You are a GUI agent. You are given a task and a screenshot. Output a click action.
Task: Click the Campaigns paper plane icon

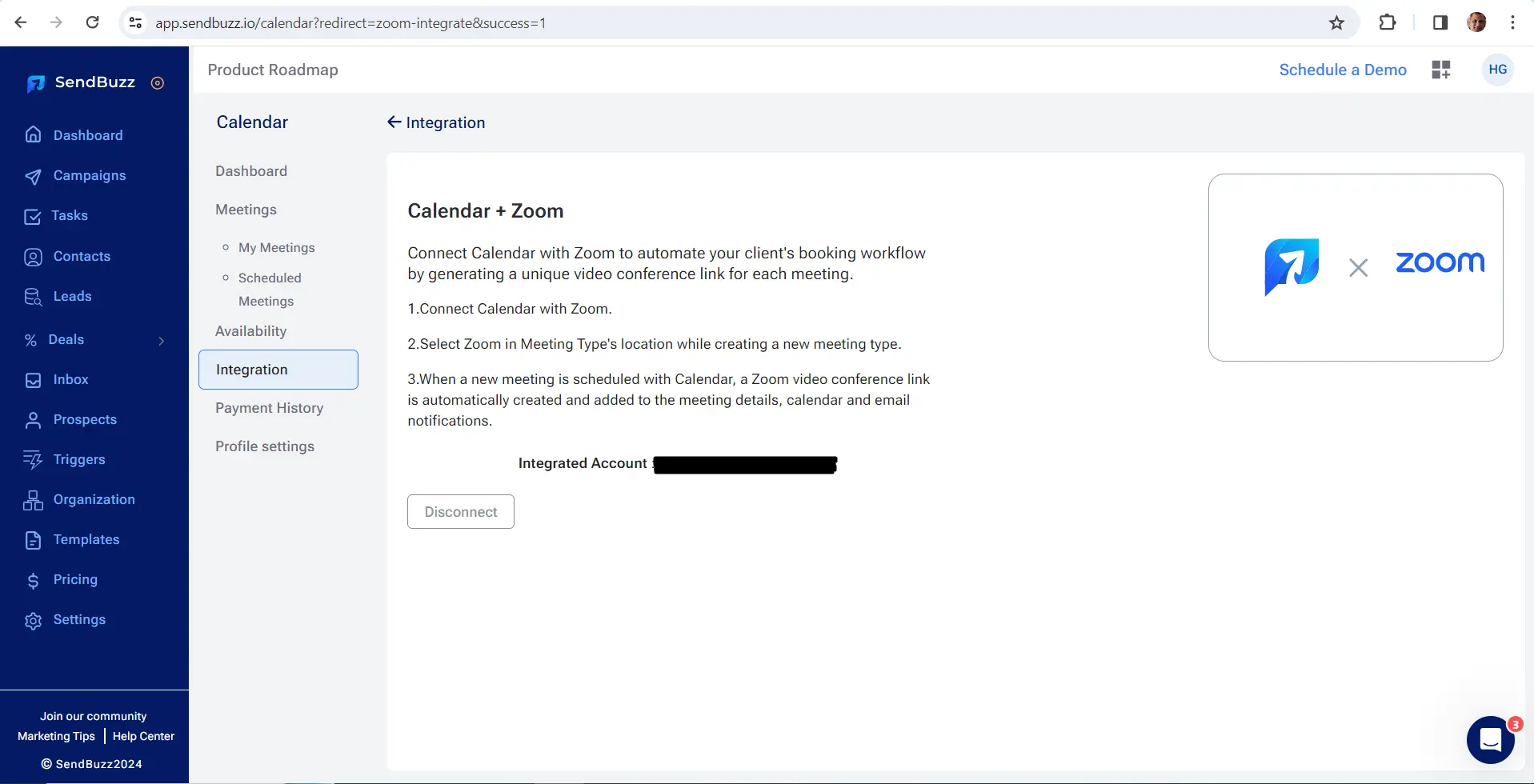click(33, 176)
